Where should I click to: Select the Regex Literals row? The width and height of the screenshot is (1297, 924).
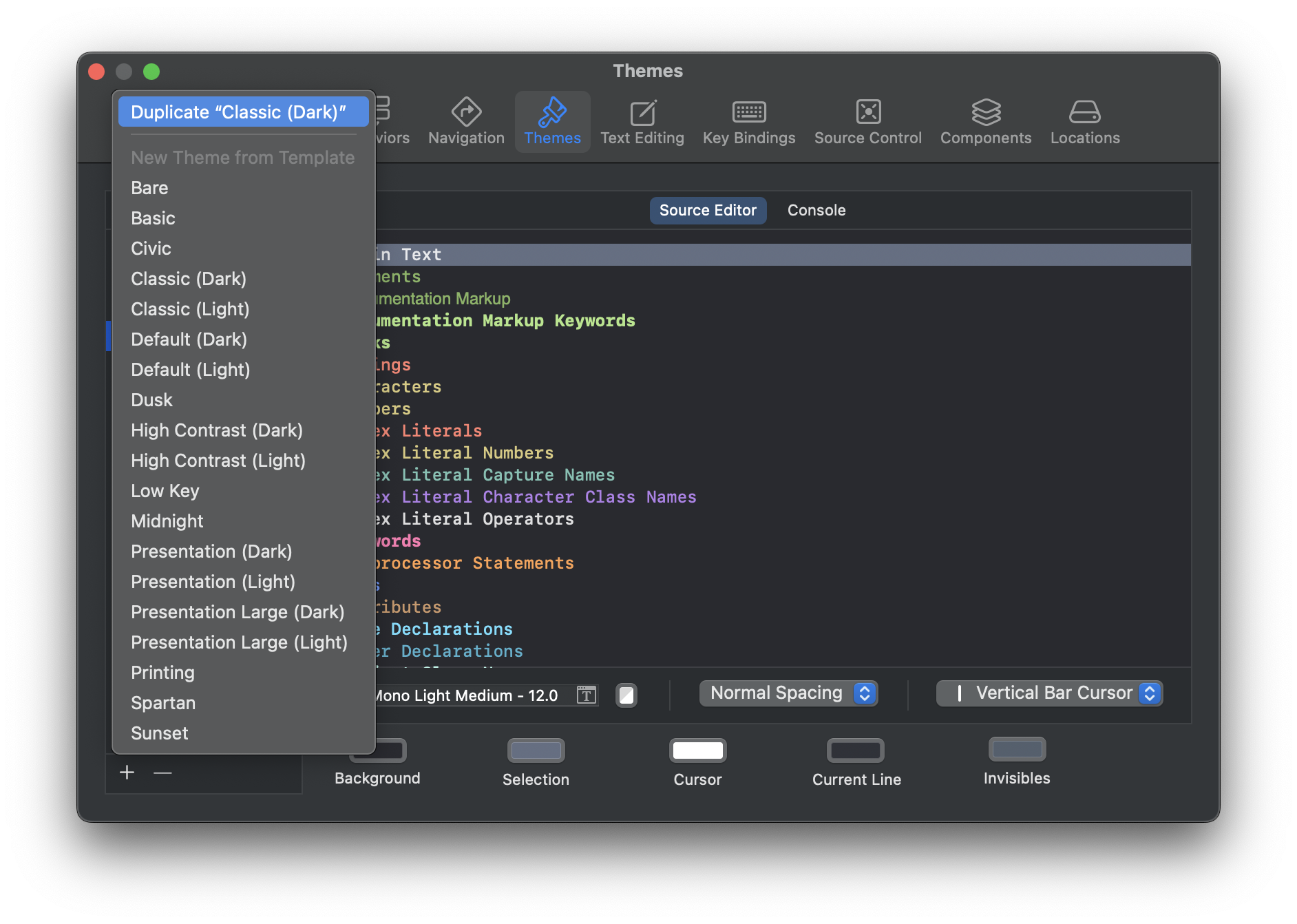click(783, 431)
